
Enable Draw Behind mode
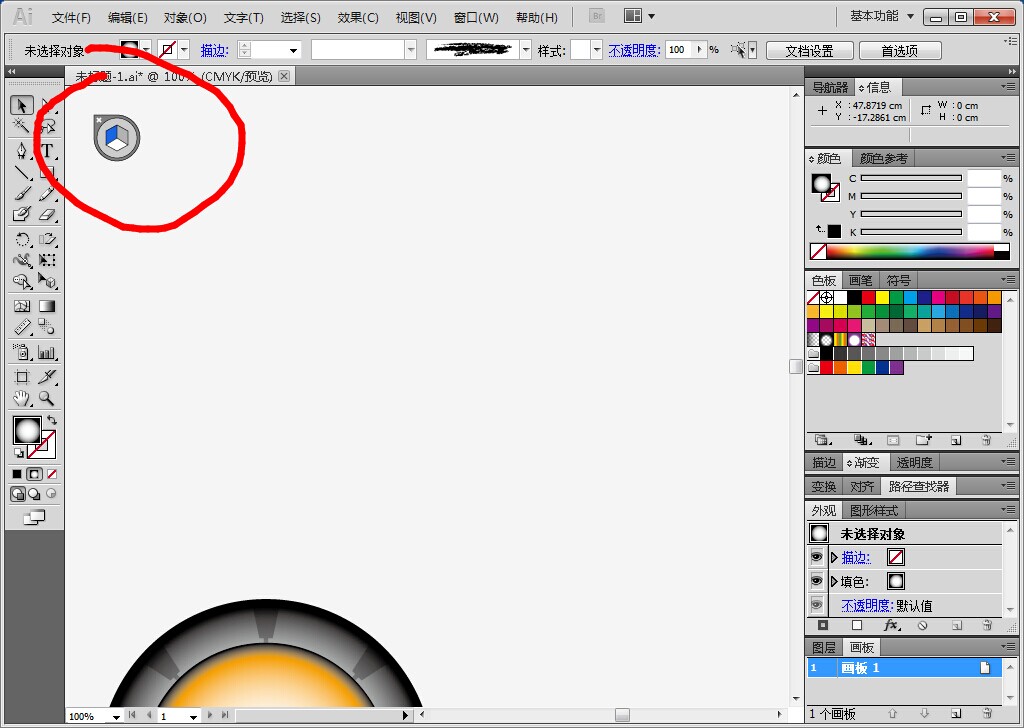(x=34, y=494)
